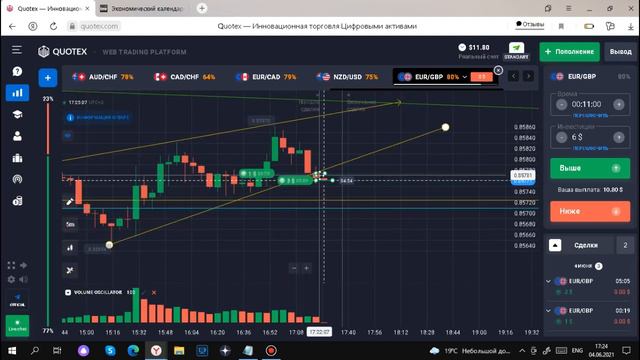640x360 pixels.
Task: Select the drawing pencil tool on chart
Action: pyautogui.click(x=70, y=202)
